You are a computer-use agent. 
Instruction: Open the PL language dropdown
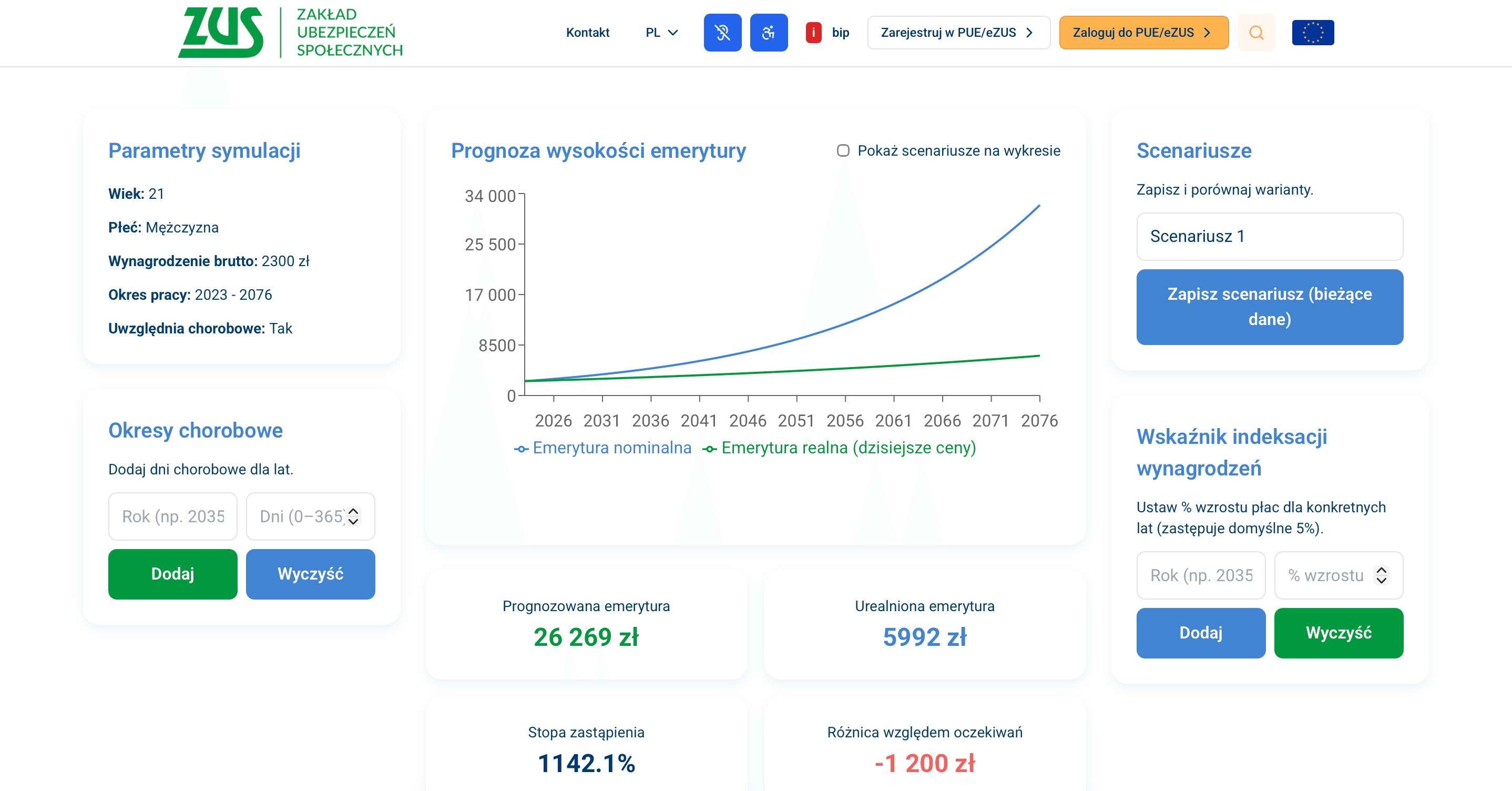(661, 32)
